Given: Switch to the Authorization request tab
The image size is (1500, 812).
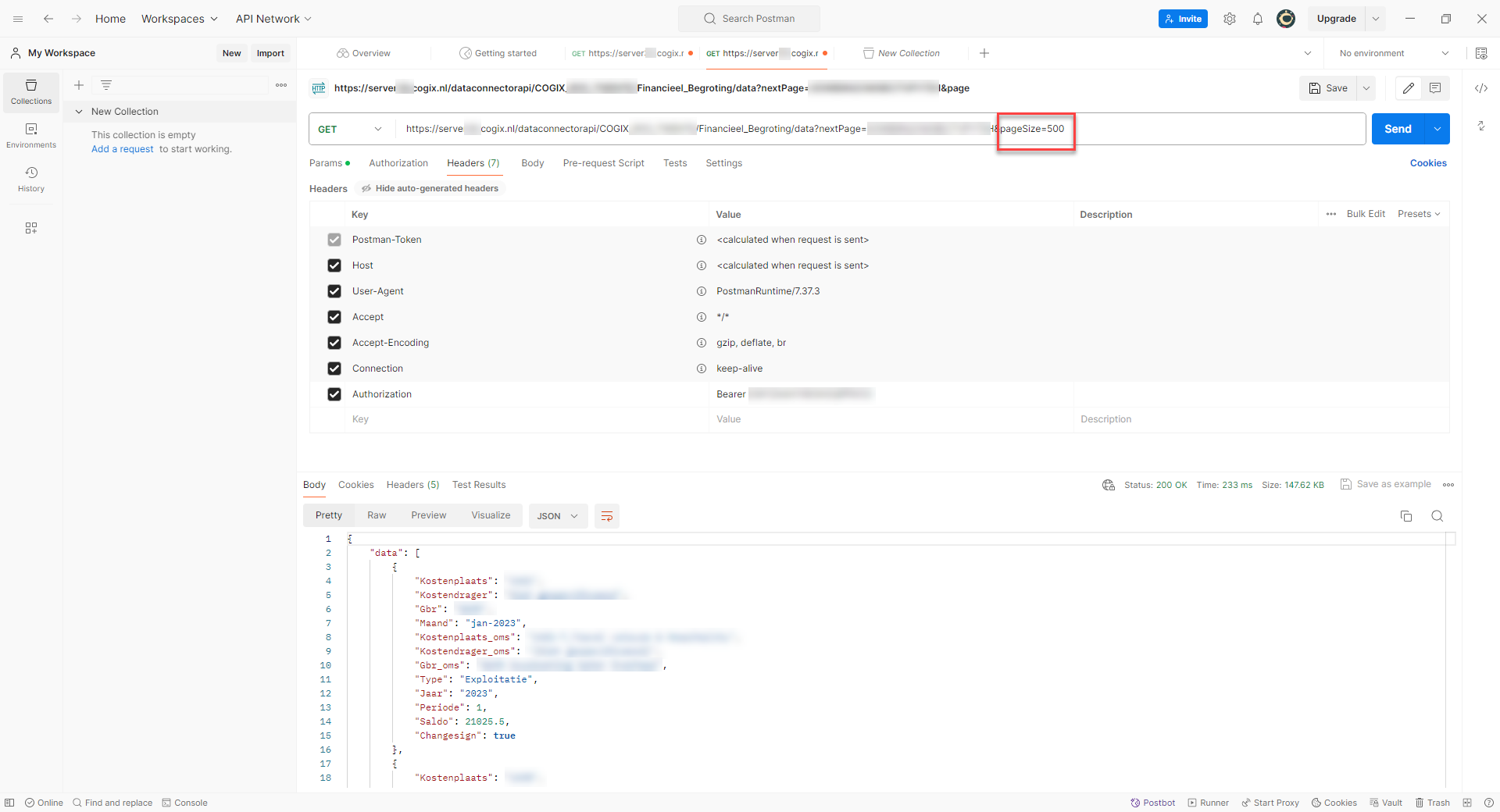Looking at the screenshot, I should point(398,163).
